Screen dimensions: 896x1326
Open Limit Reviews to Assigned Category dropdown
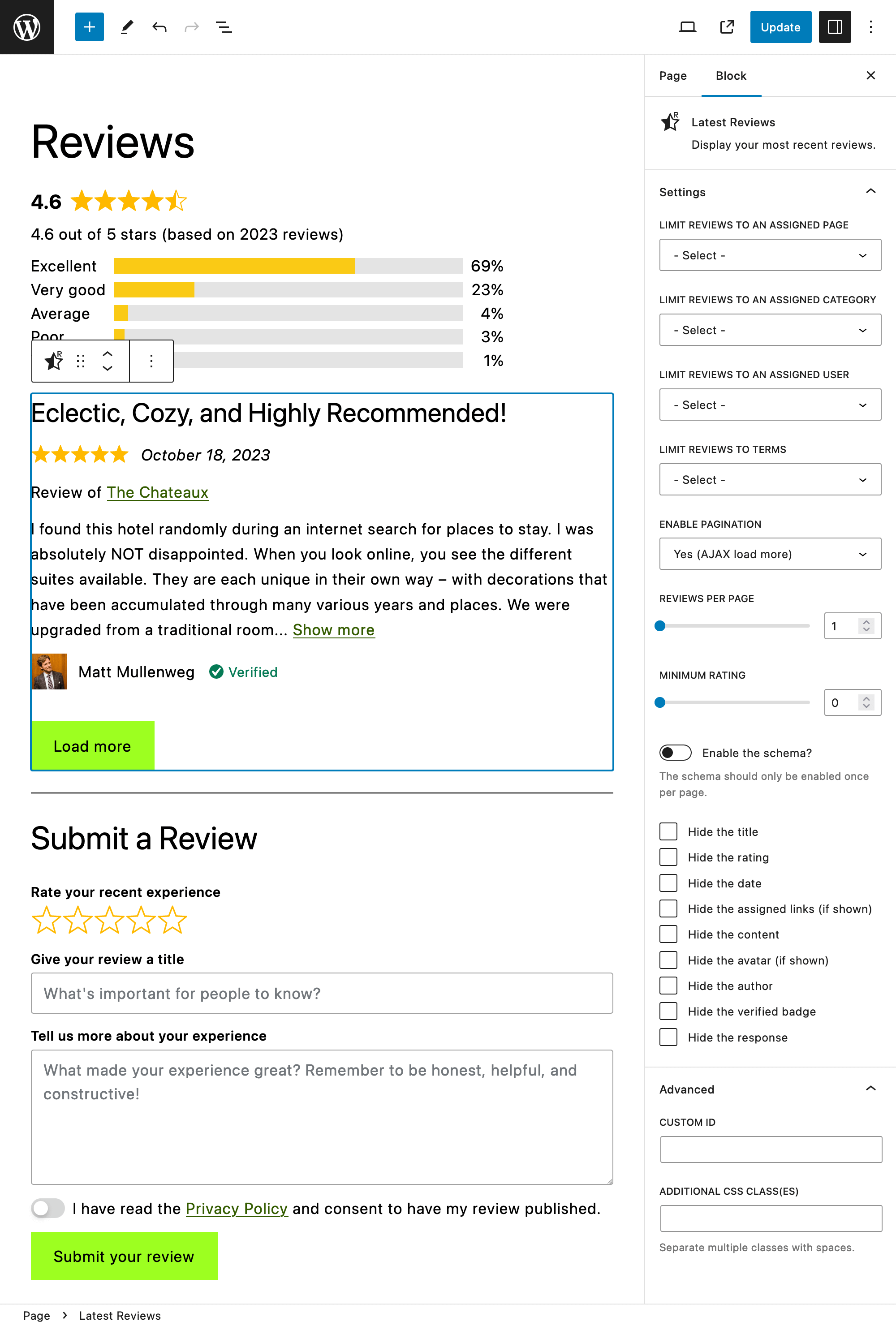click(x=770, y=330)
